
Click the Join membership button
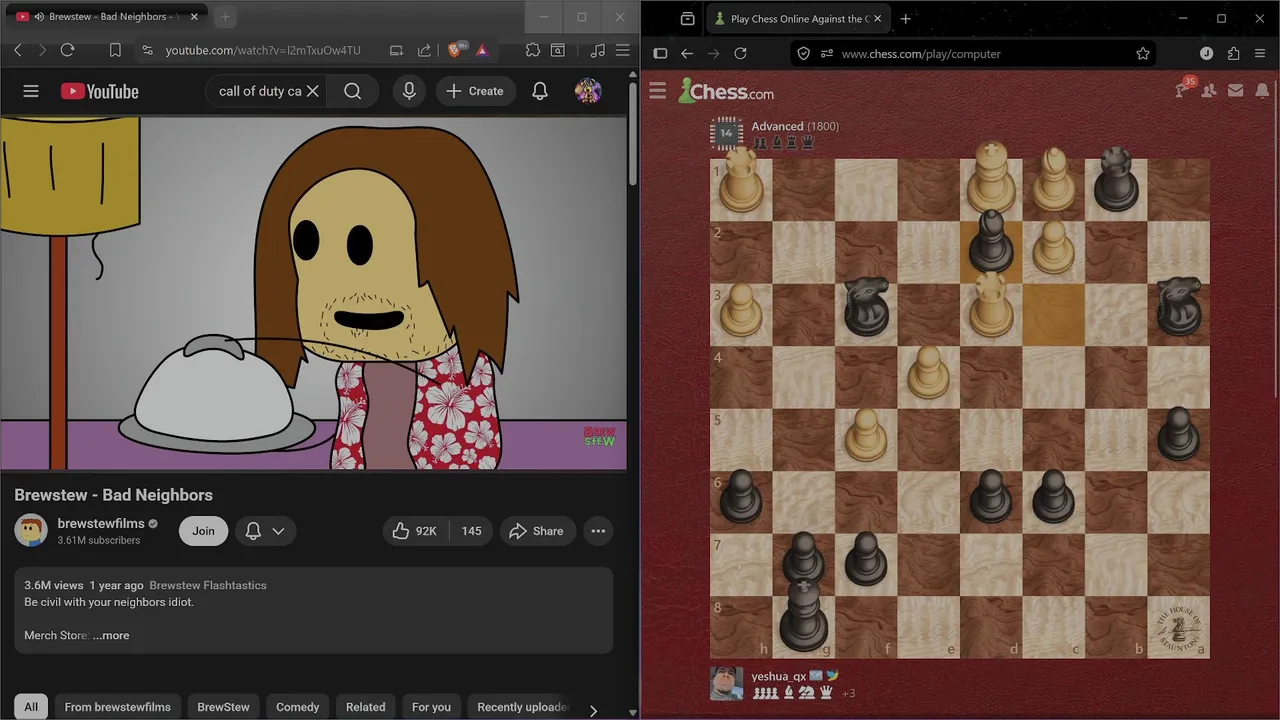click(x=203, y=531)
